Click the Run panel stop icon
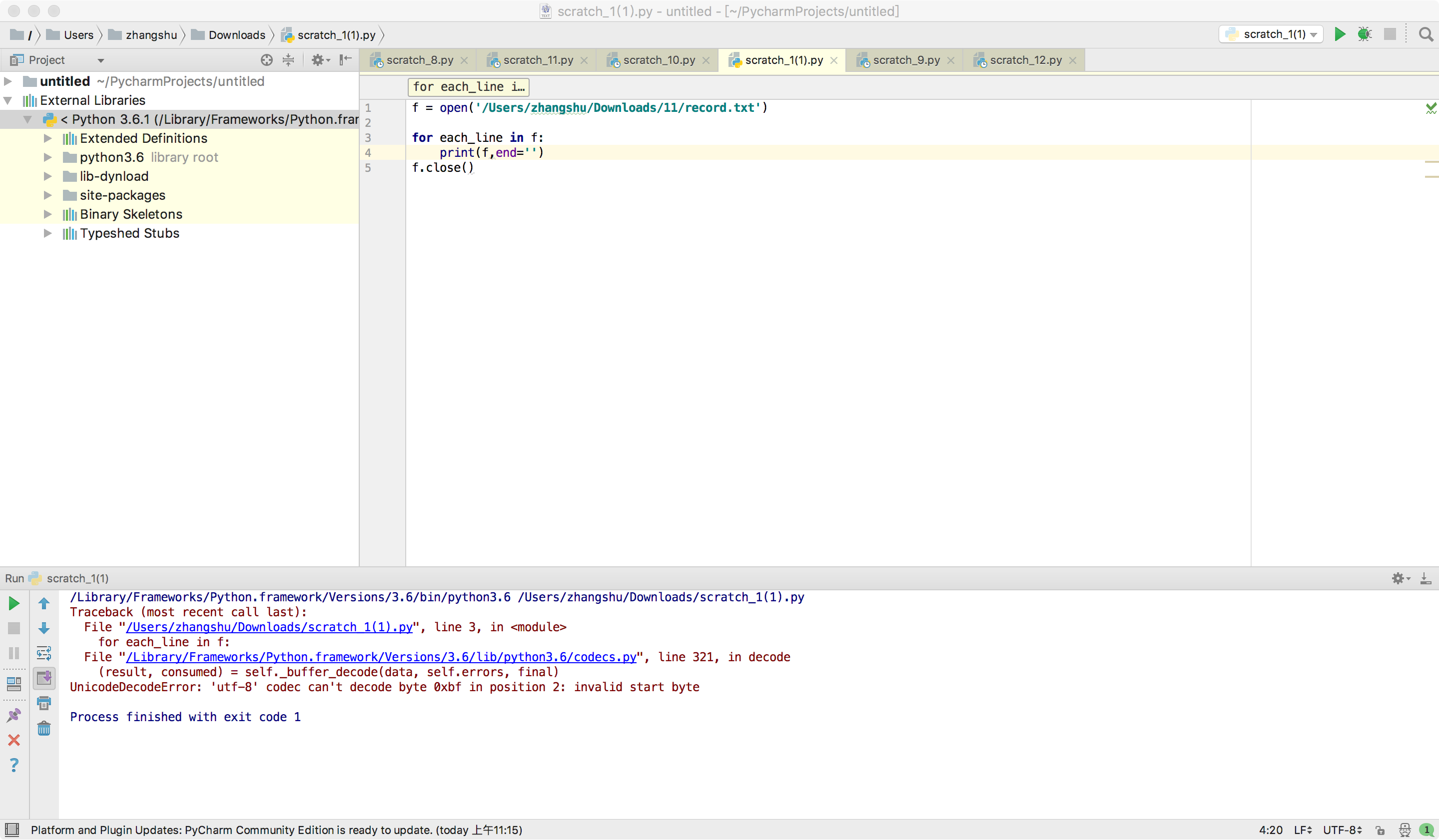This screenshot has width=1439, height=840. click(x=14, y=628)
